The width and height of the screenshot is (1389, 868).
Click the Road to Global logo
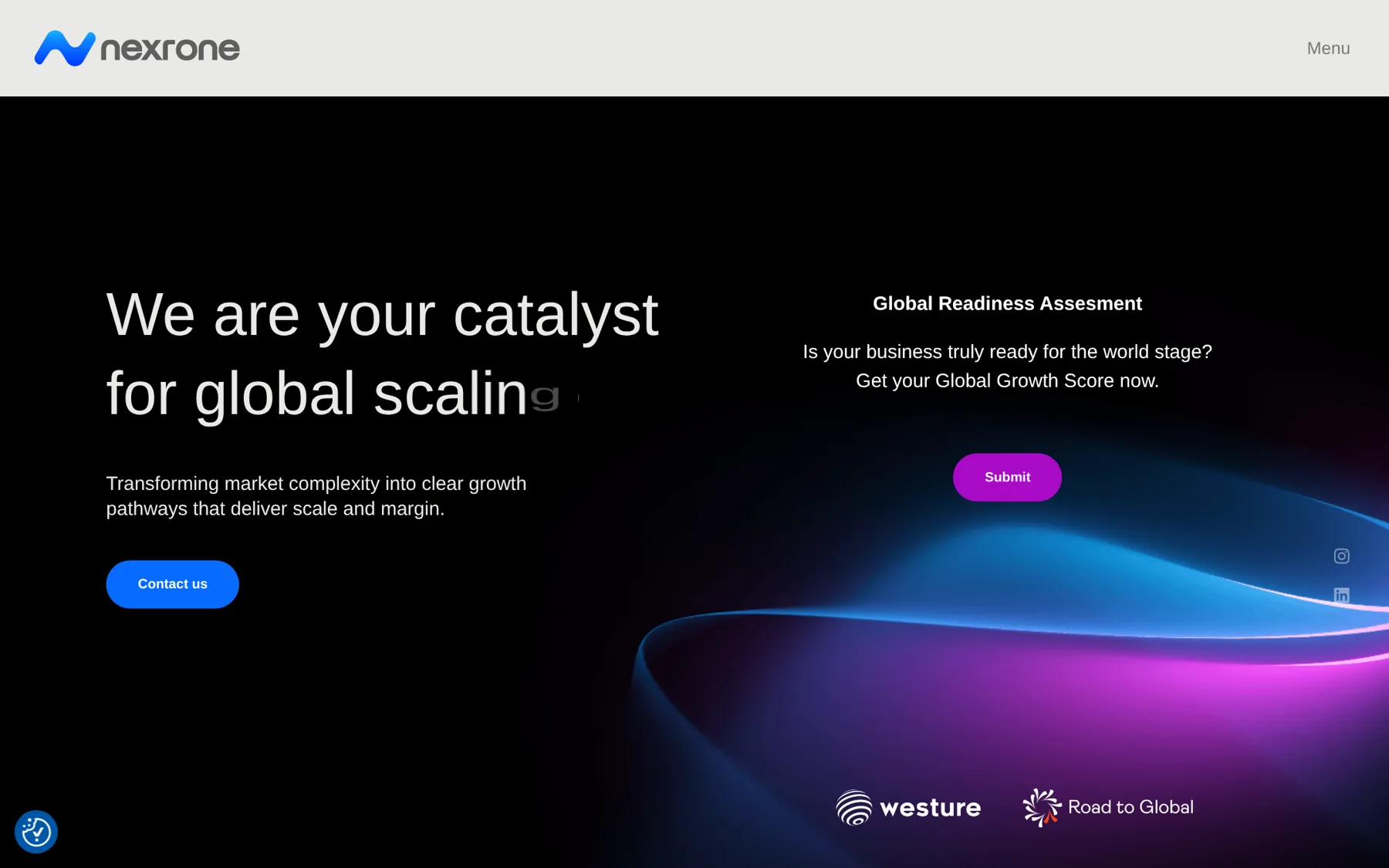[x=1108, y=808]
